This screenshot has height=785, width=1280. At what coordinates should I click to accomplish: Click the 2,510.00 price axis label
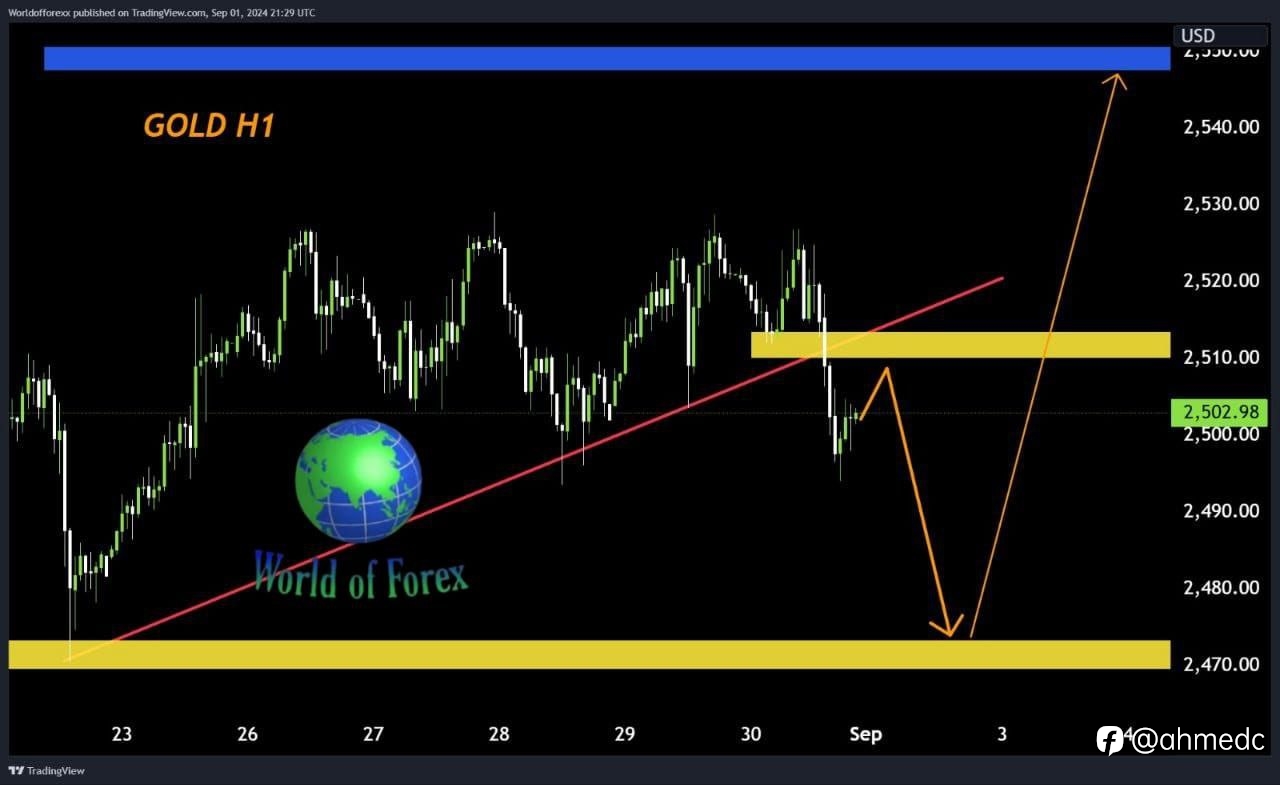point(1220,357)
